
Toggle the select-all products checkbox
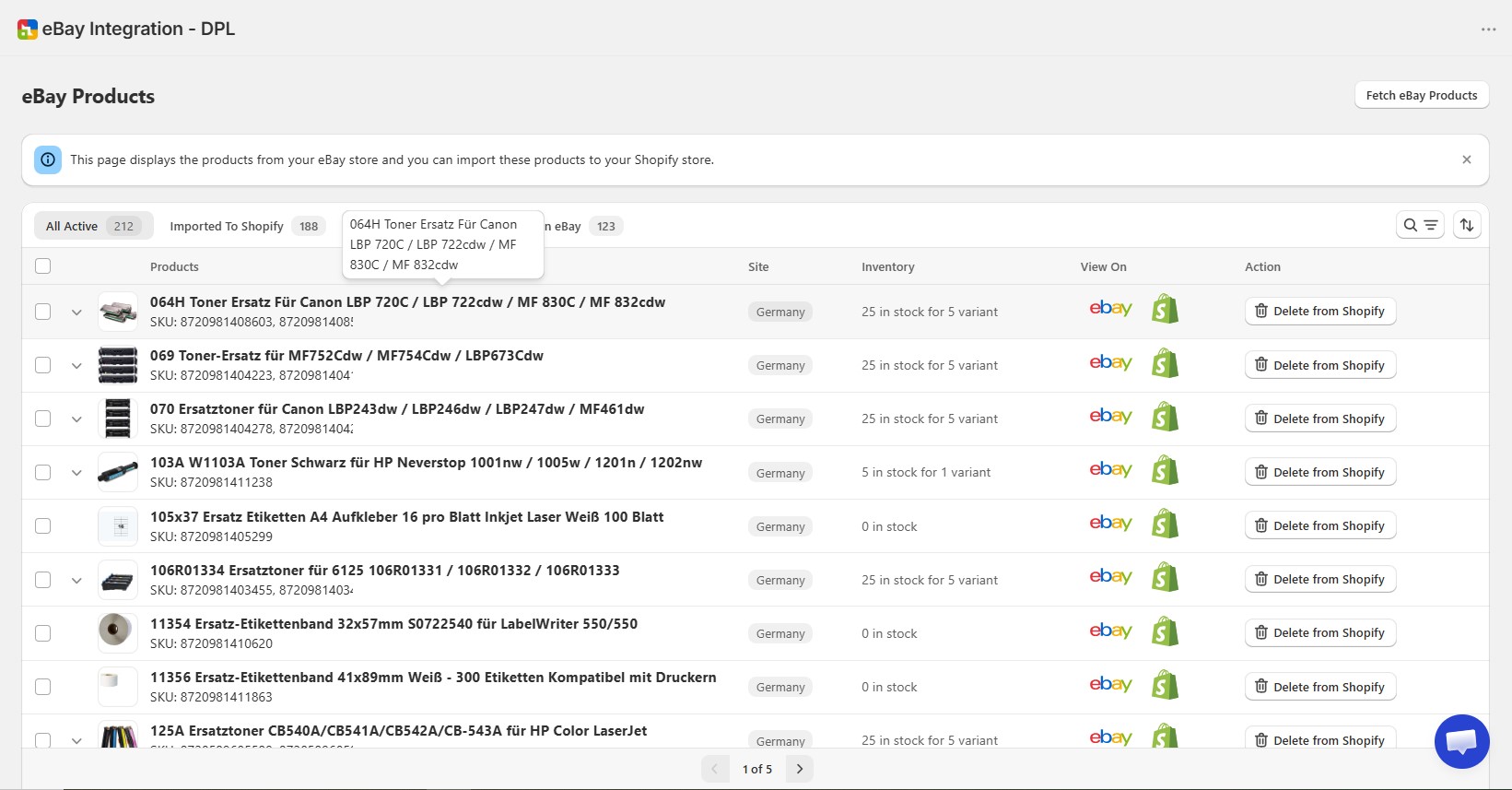pyautogui.click(x=42, y=266)
